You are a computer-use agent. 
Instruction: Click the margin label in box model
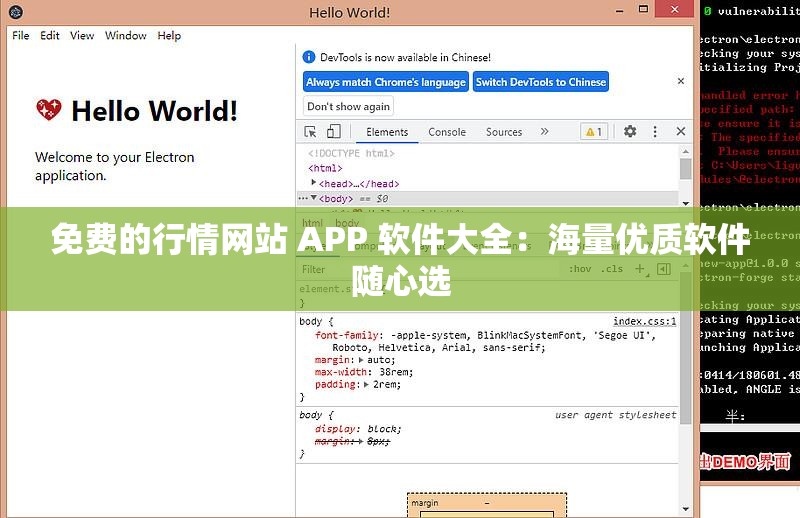pyautogui.click(x=424, y=503)
